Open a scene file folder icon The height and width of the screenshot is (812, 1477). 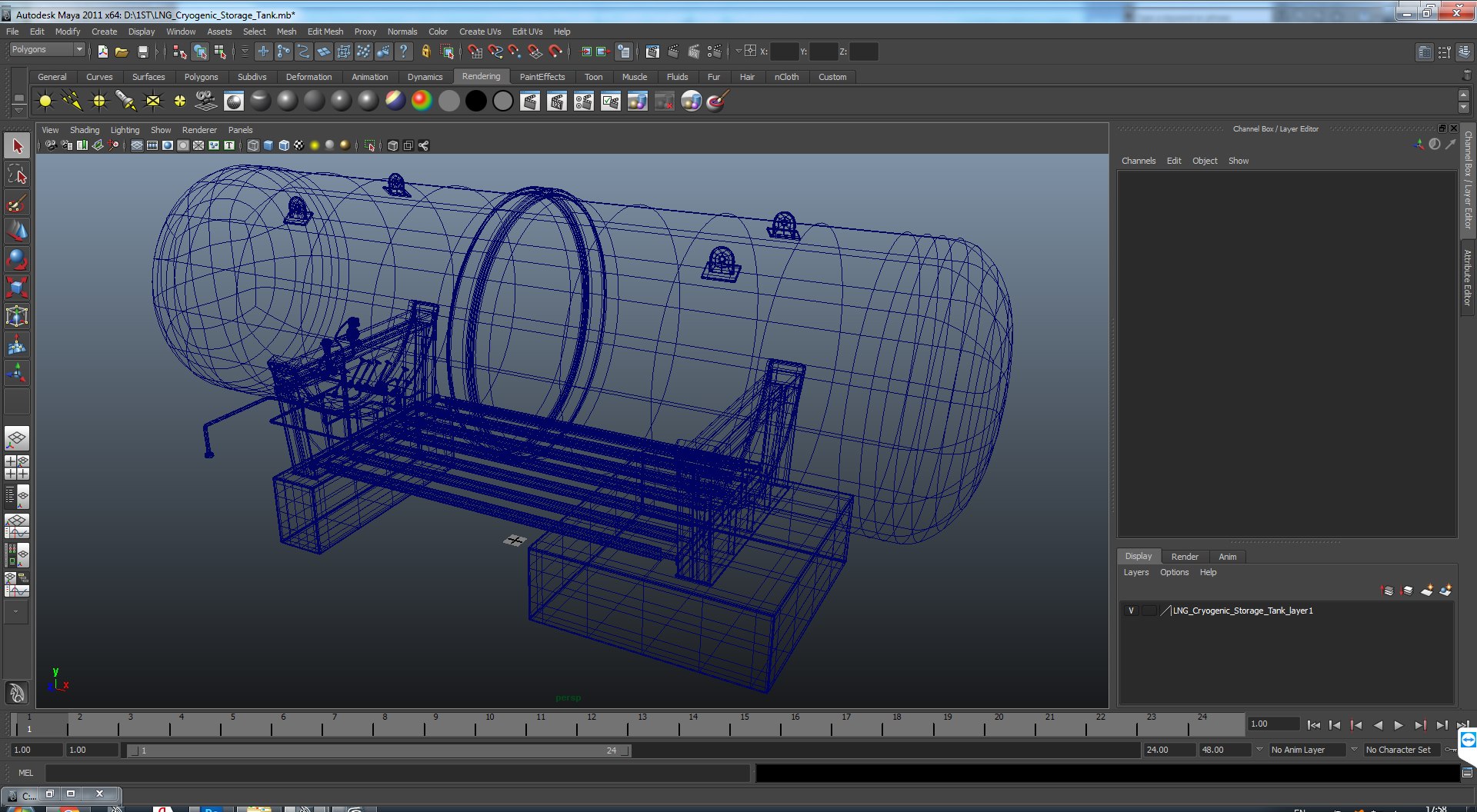(x=122, y=52)
